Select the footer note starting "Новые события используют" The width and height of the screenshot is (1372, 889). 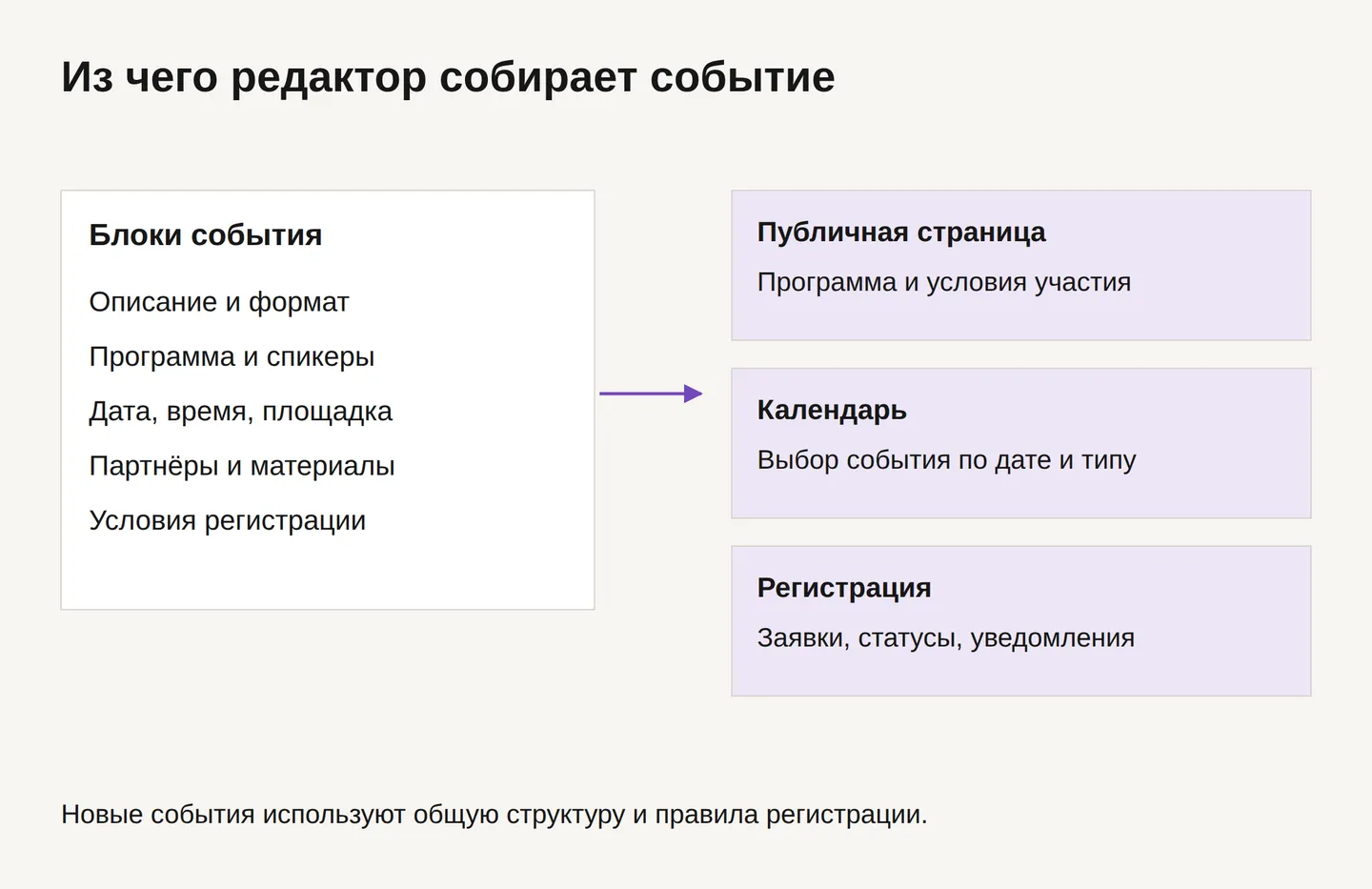(x=494, y=815)
